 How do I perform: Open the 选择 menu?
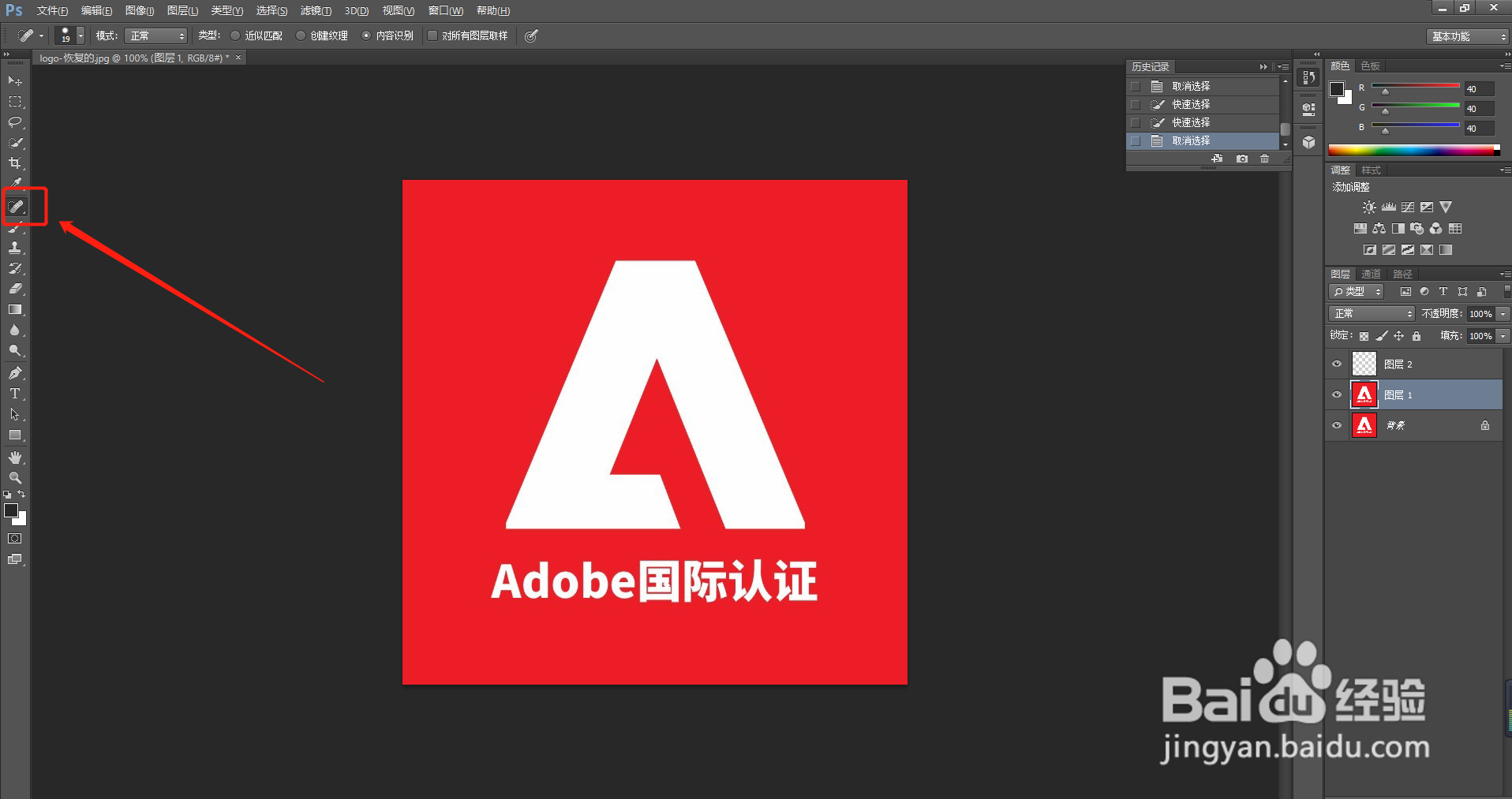pyautogui.click(x=271, y=10)
